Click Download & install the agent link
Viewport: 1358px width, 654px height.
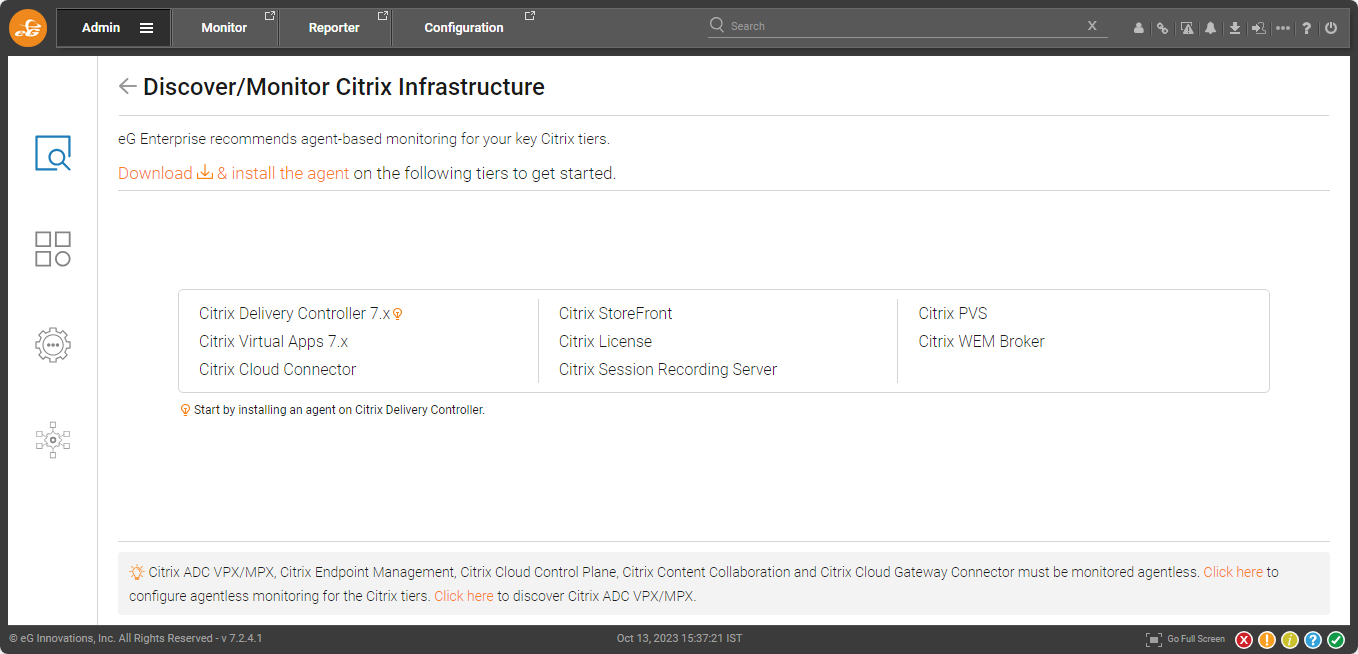pos(234,173)
